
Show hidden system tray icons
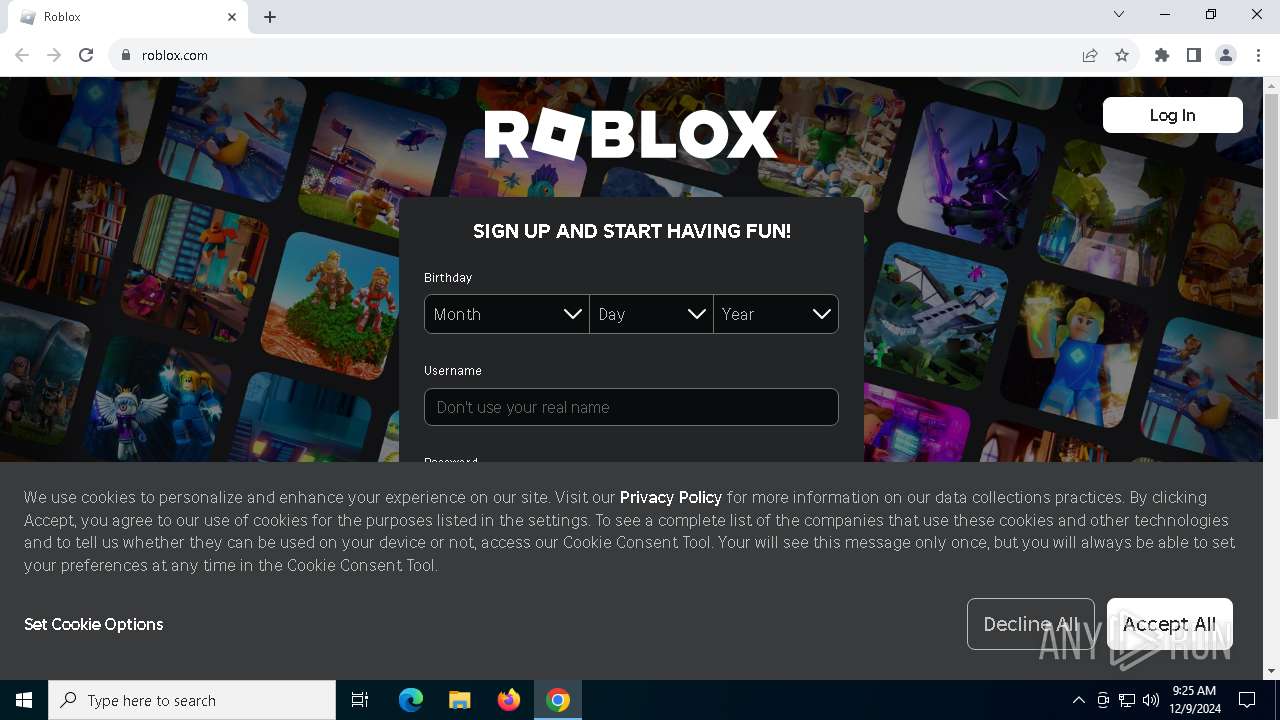point(1078,700)
